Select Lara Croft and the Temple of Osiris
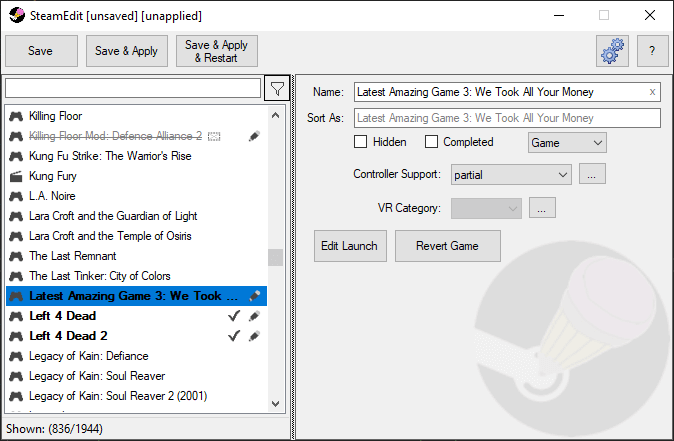Viewport: 674px width, 441px height. (x=136, y=236)
